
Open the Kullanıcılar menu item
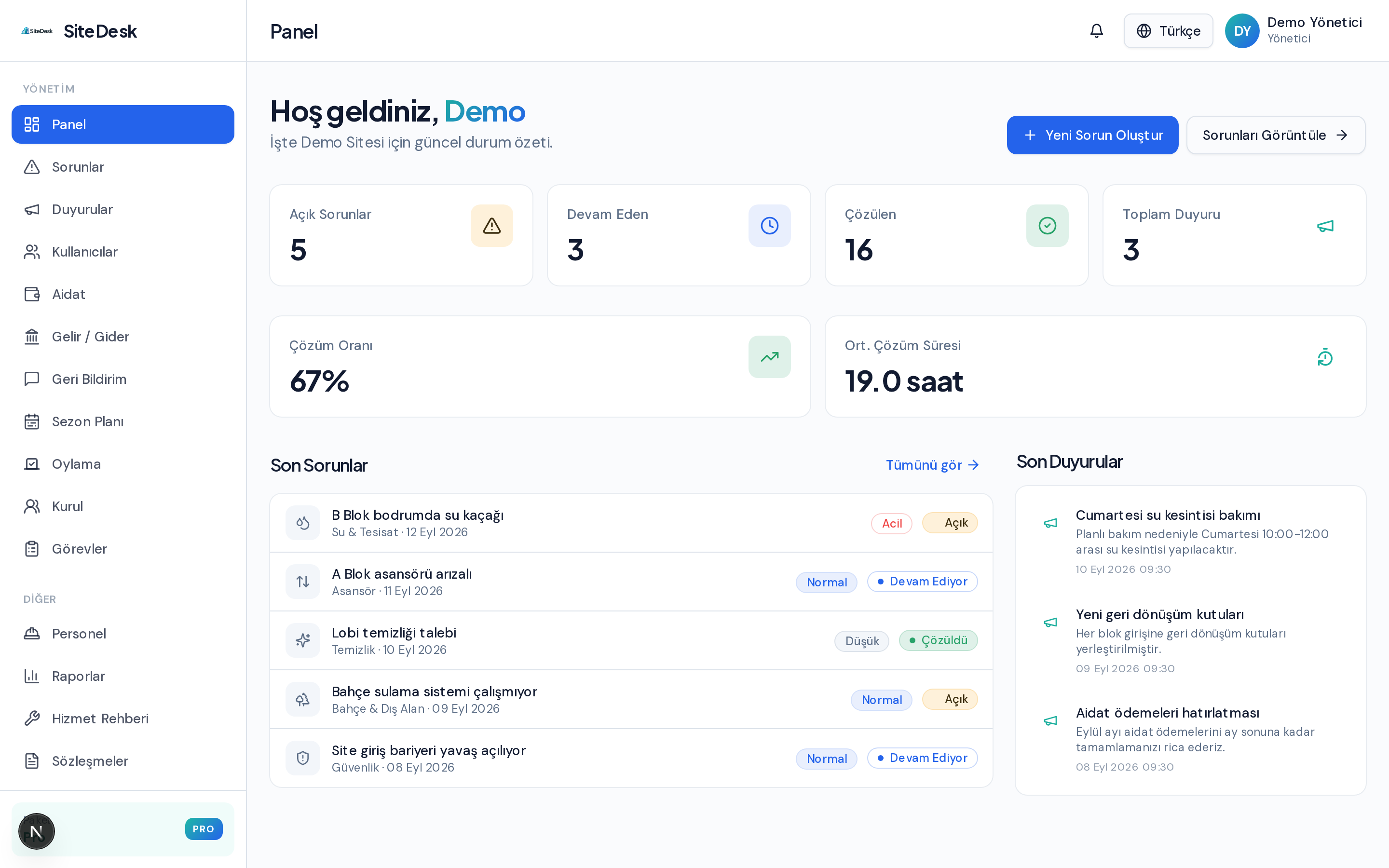coord(123,252)
